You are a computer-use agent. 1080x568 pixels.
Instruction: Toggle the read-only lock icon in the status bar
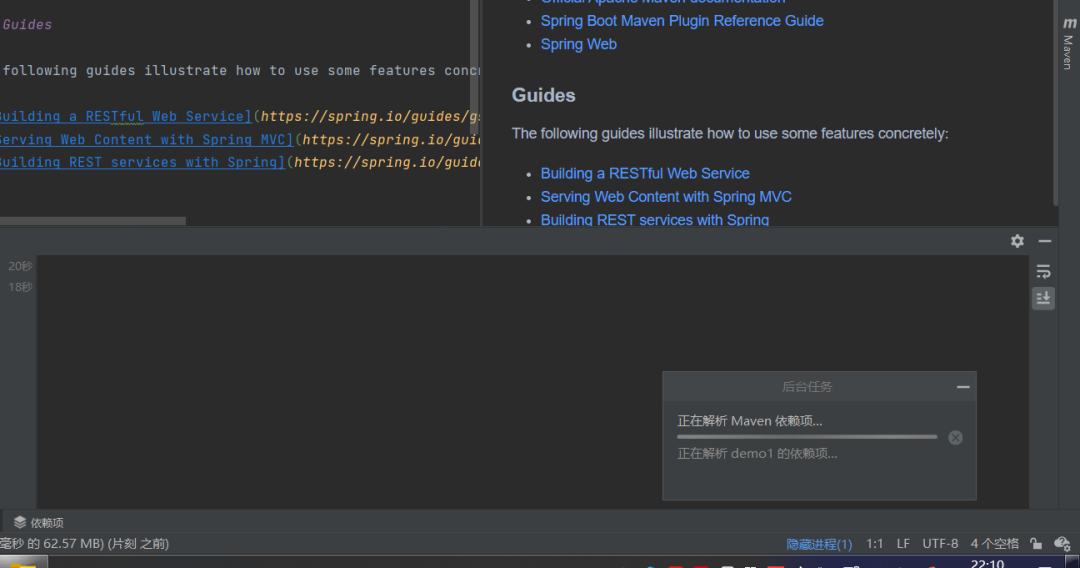(x=1036, y=544)
